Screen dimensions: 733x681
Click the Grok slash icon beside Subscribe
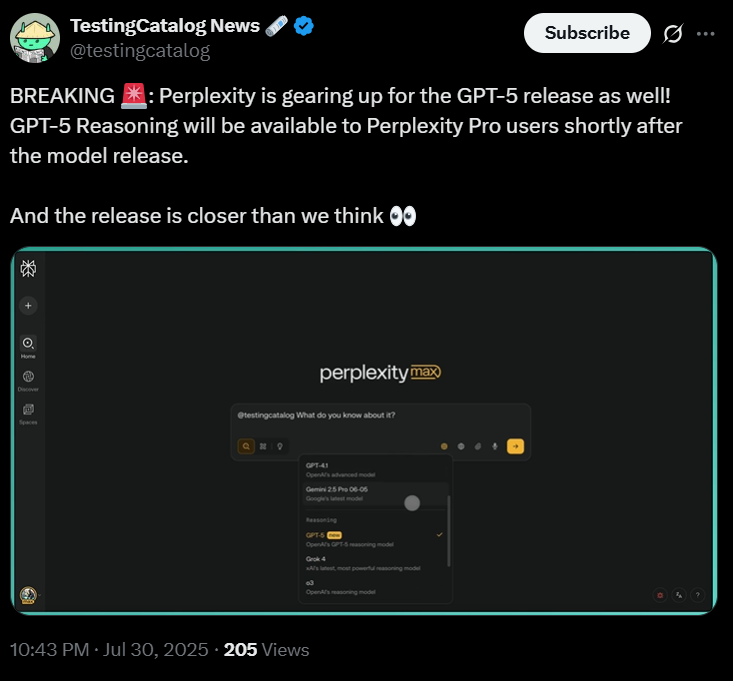673,33
